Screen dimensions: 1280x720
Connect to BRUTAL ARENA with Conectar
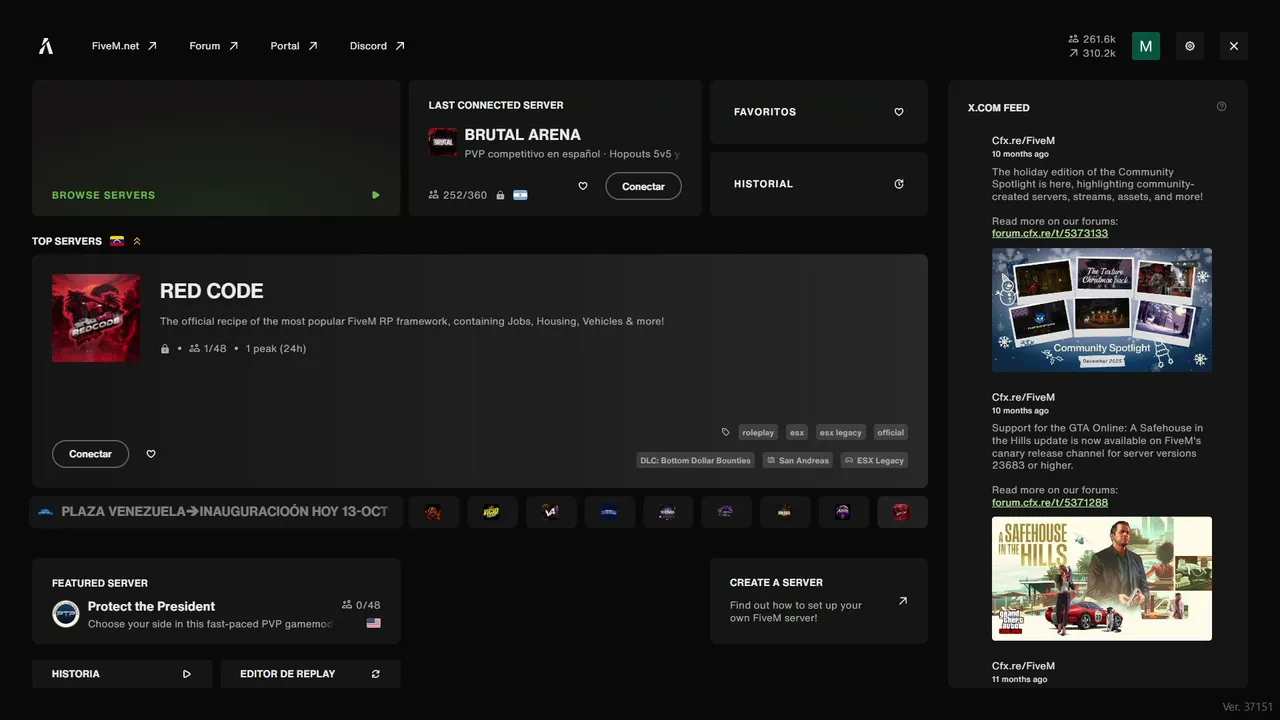coord(643,186)
